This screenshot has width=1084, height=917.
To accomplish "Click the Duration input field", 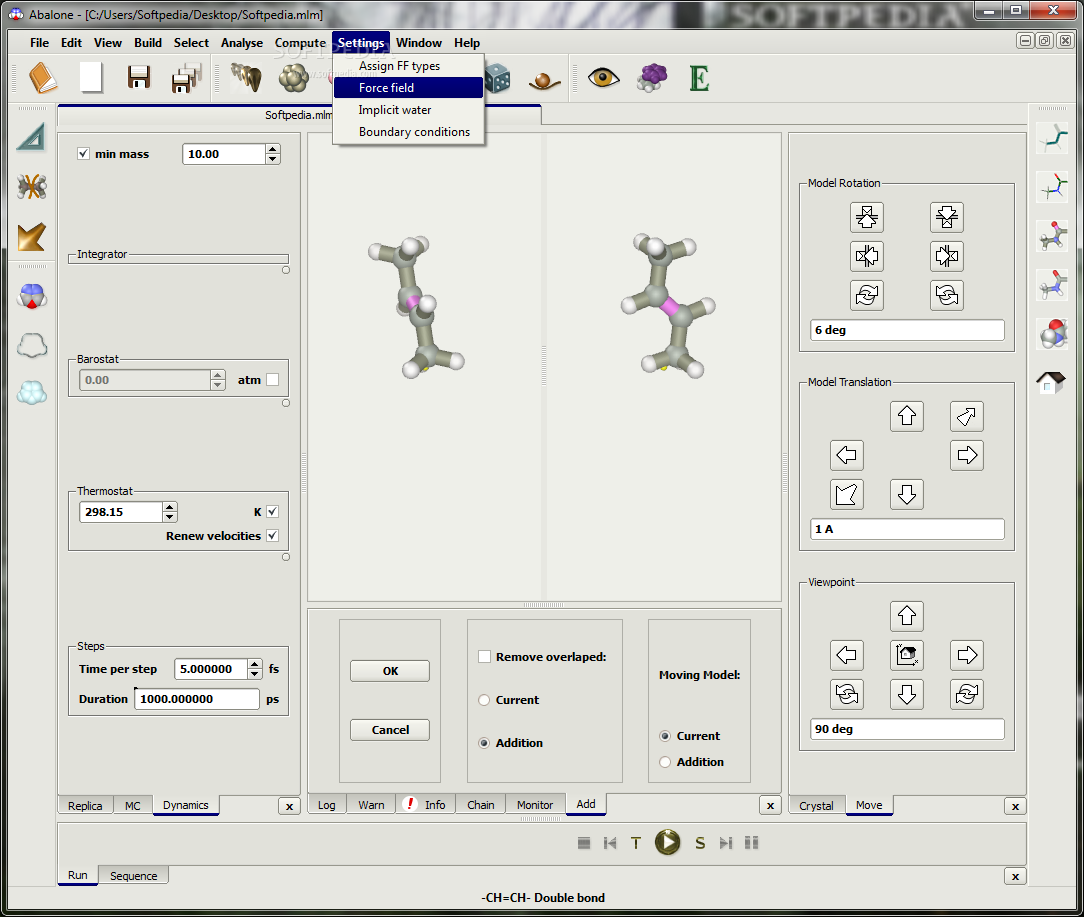I will point(196,699).
